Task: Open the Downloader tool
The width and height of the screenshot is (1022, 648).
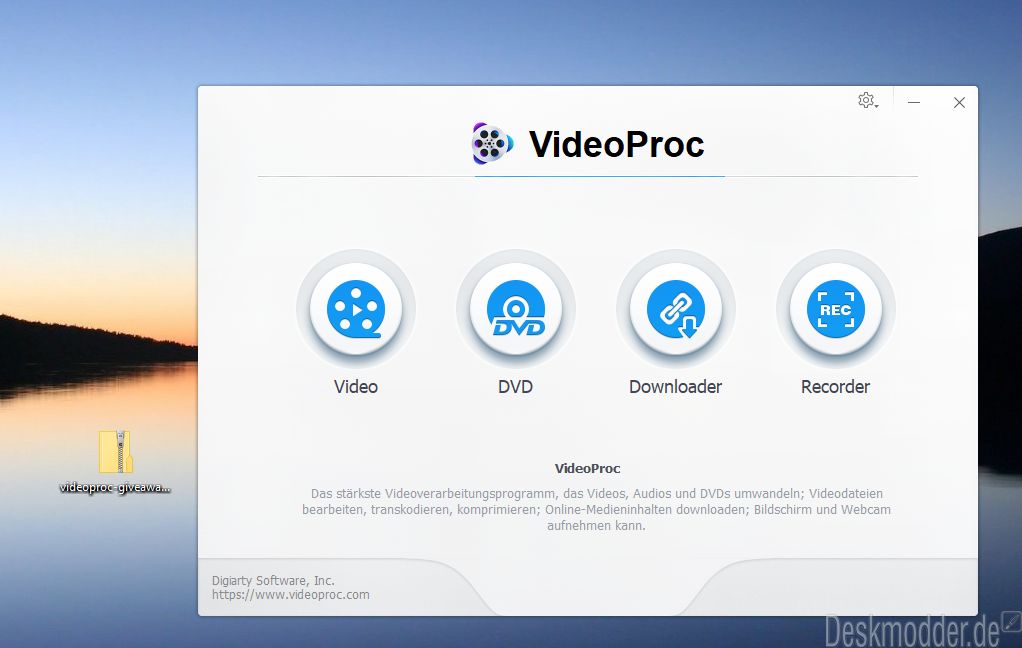Action: coord(676,309)
